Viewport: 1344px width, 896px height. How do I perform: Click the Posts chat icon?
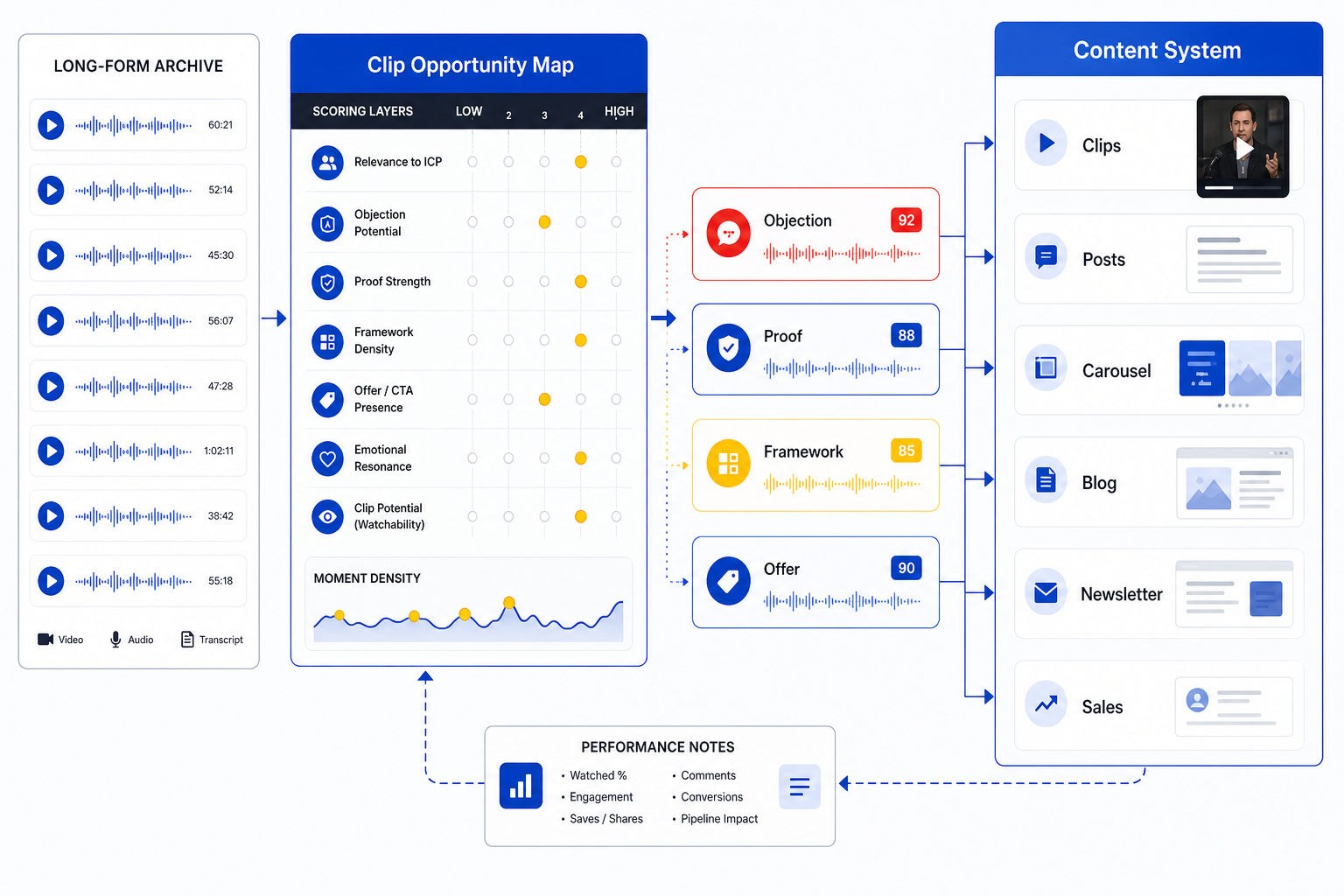(1046, 256)
